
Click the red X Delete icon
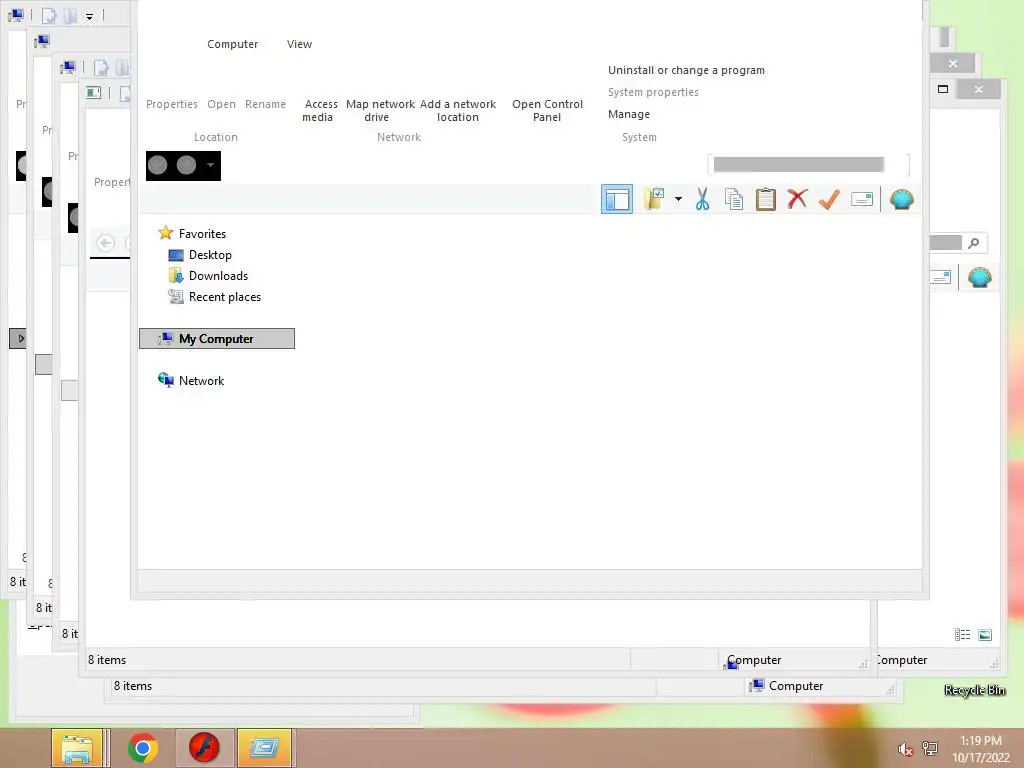click(797, 199)
